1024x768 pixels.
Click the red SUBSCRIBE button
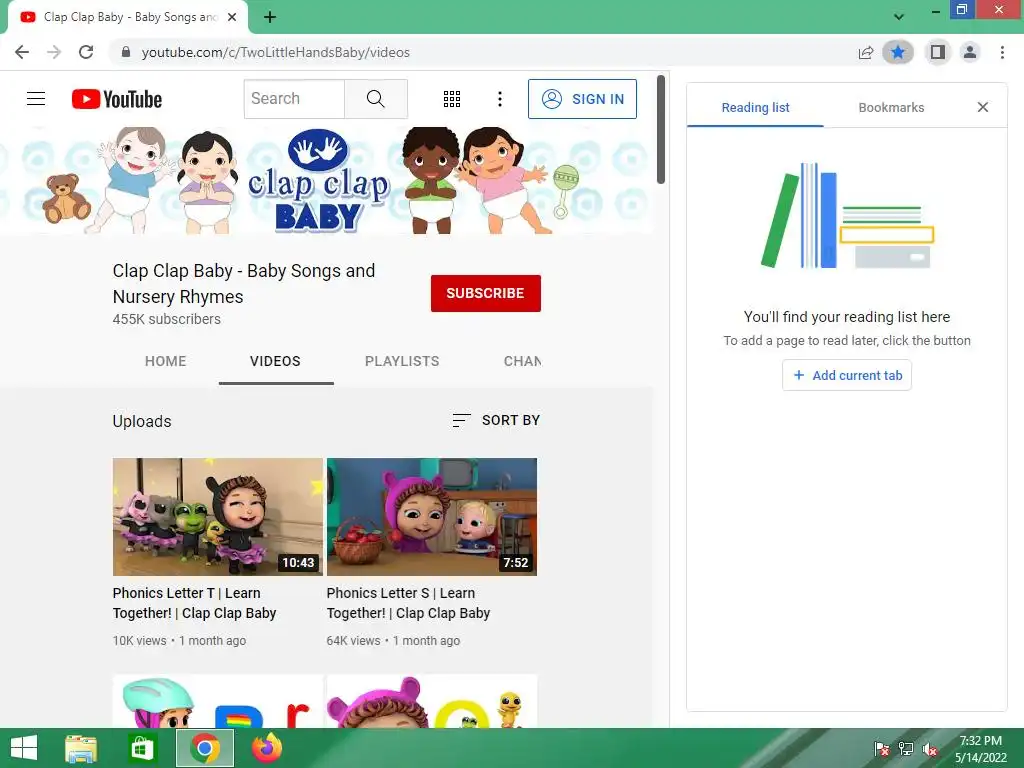click(x=485, y=293)
